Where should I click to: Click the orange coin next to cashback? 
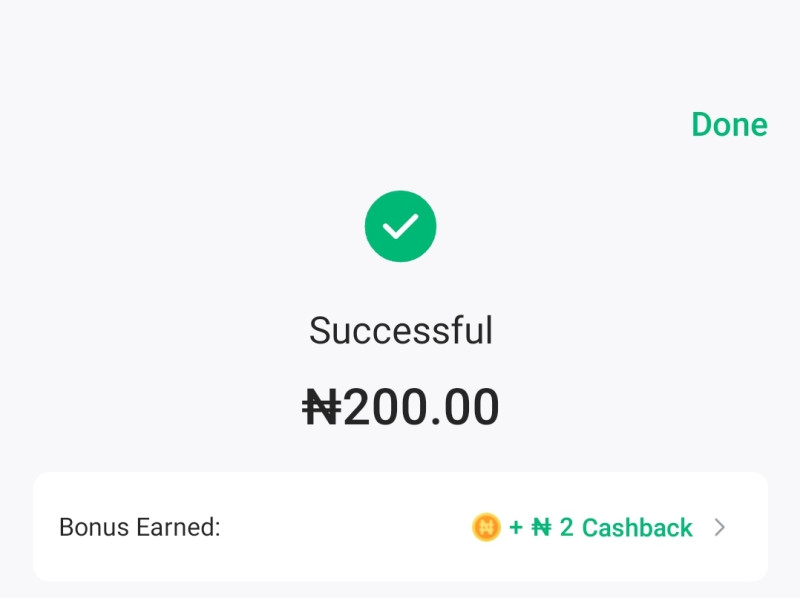pos(486,527)
